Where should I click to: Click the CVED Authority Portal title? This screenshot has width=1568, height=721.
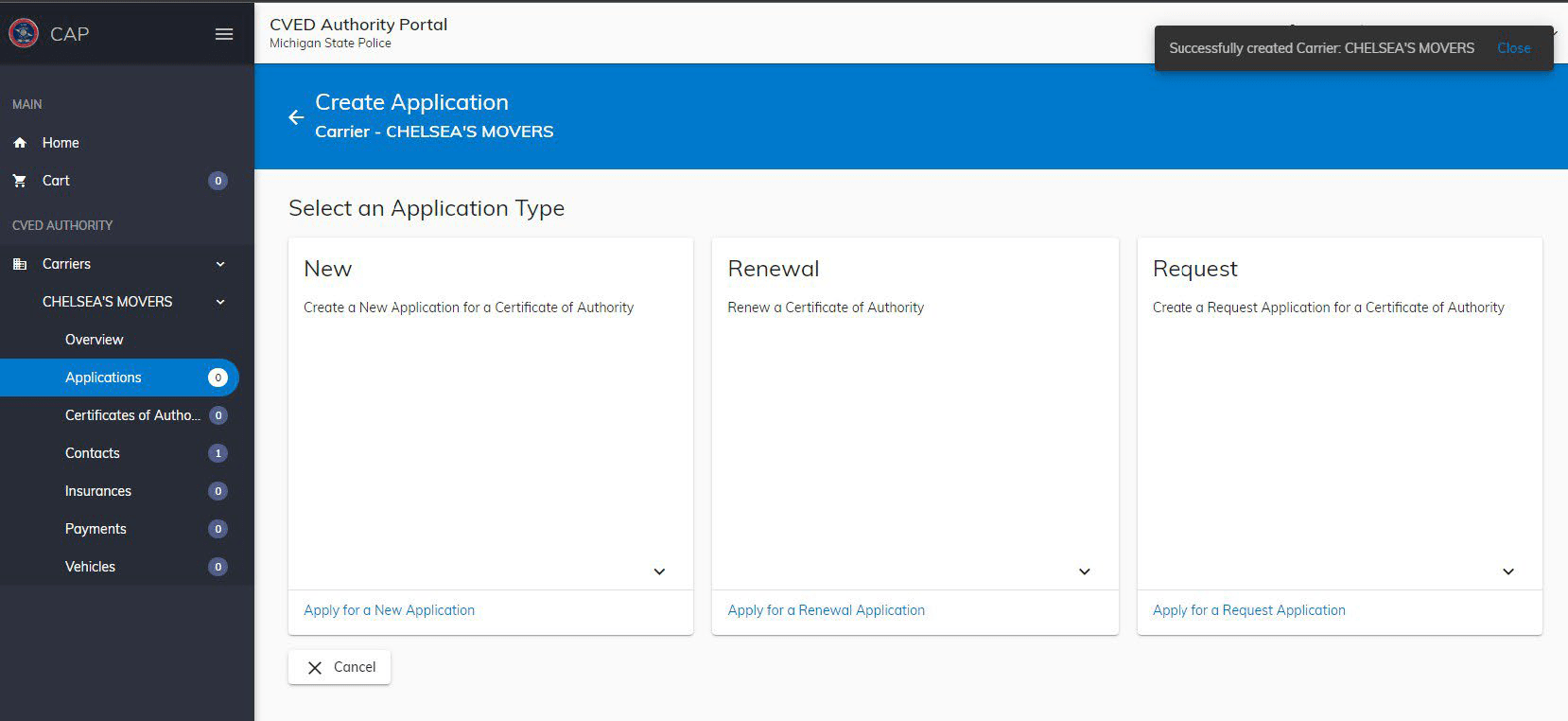coord(358,25)
